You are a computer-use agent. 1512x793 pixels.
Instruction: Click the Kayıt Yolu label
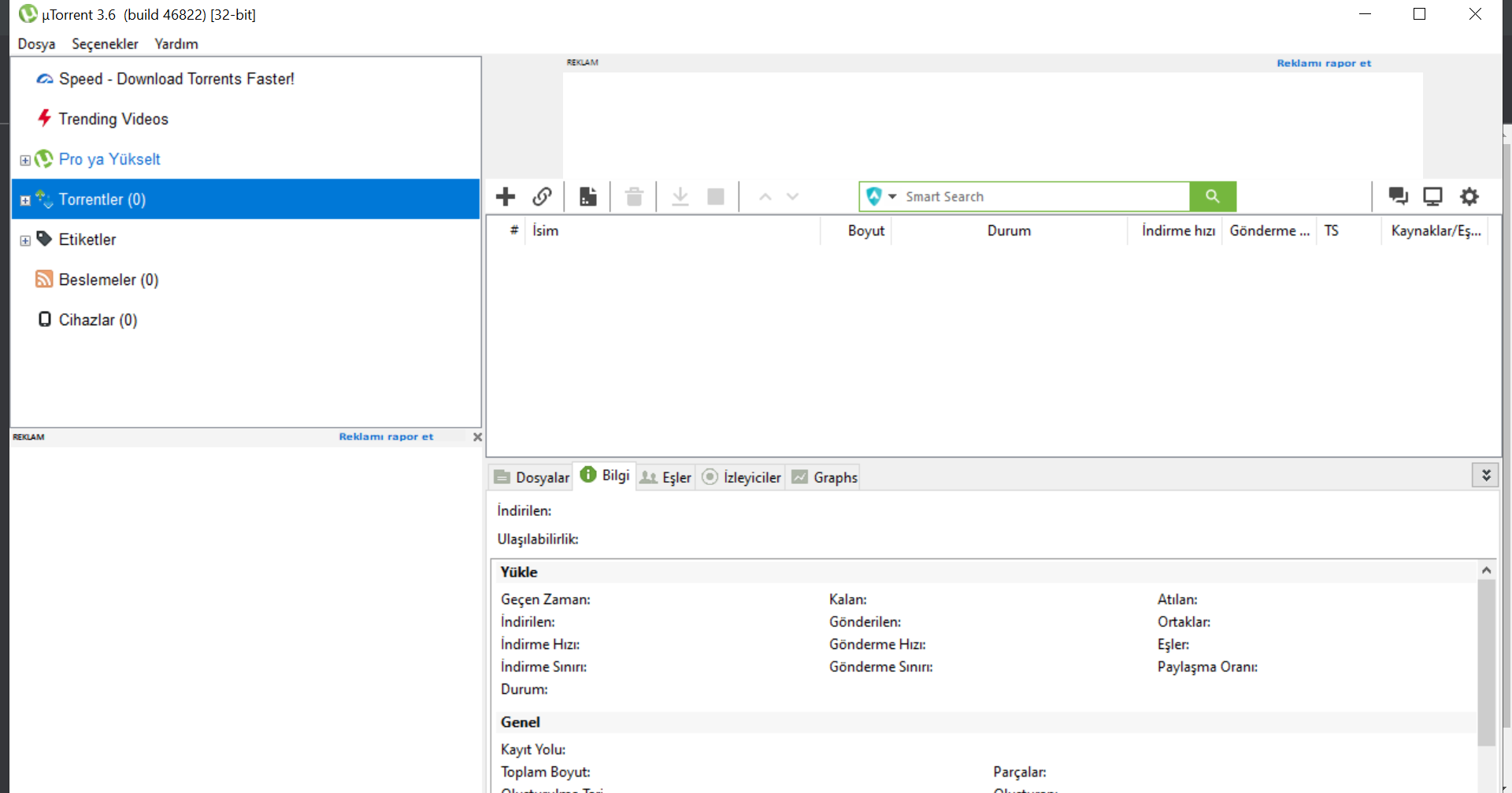[533, 750]
